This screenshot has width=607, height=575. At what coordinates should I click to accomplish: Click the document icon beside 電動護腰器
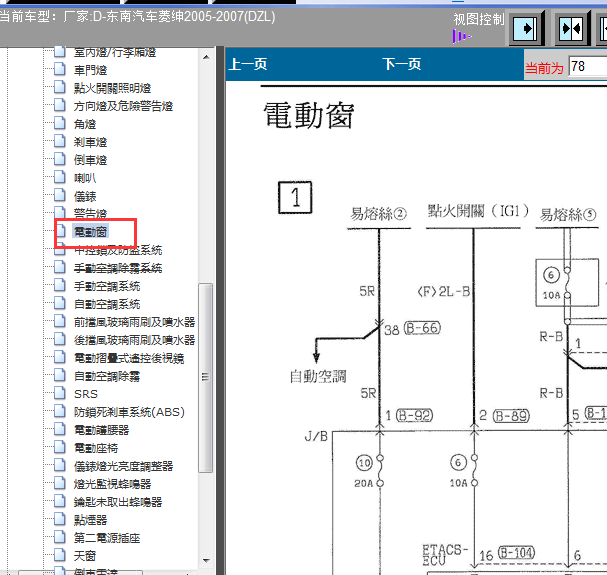pos(60,429)
